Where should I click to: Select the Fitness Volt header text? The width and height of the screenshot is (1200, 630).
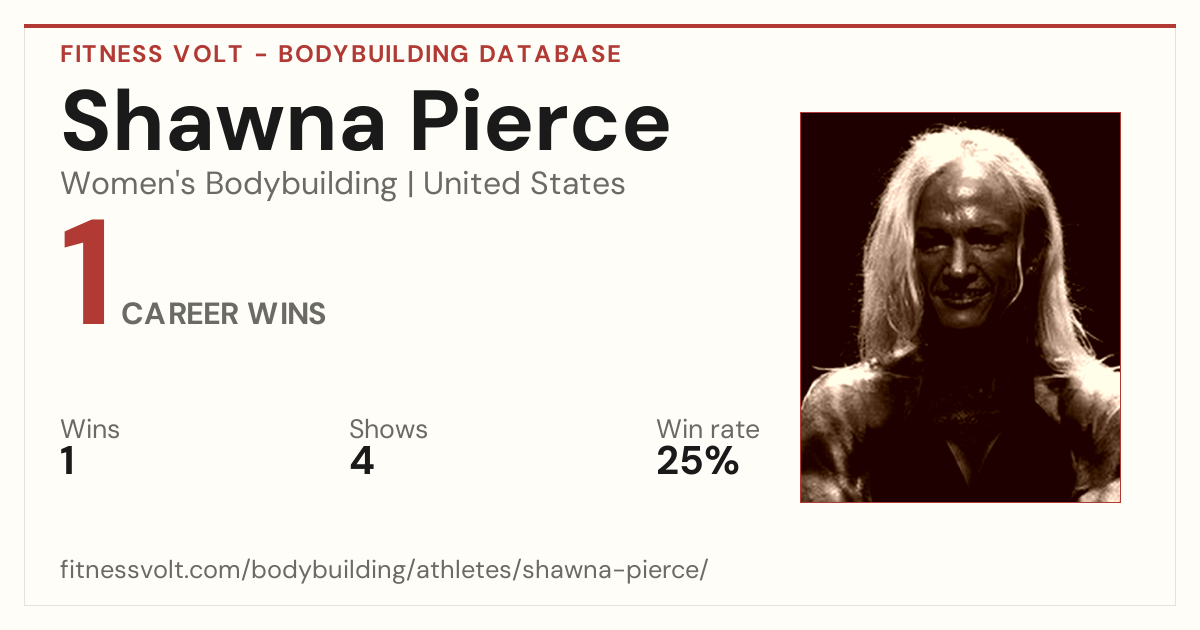pos(151,54)
